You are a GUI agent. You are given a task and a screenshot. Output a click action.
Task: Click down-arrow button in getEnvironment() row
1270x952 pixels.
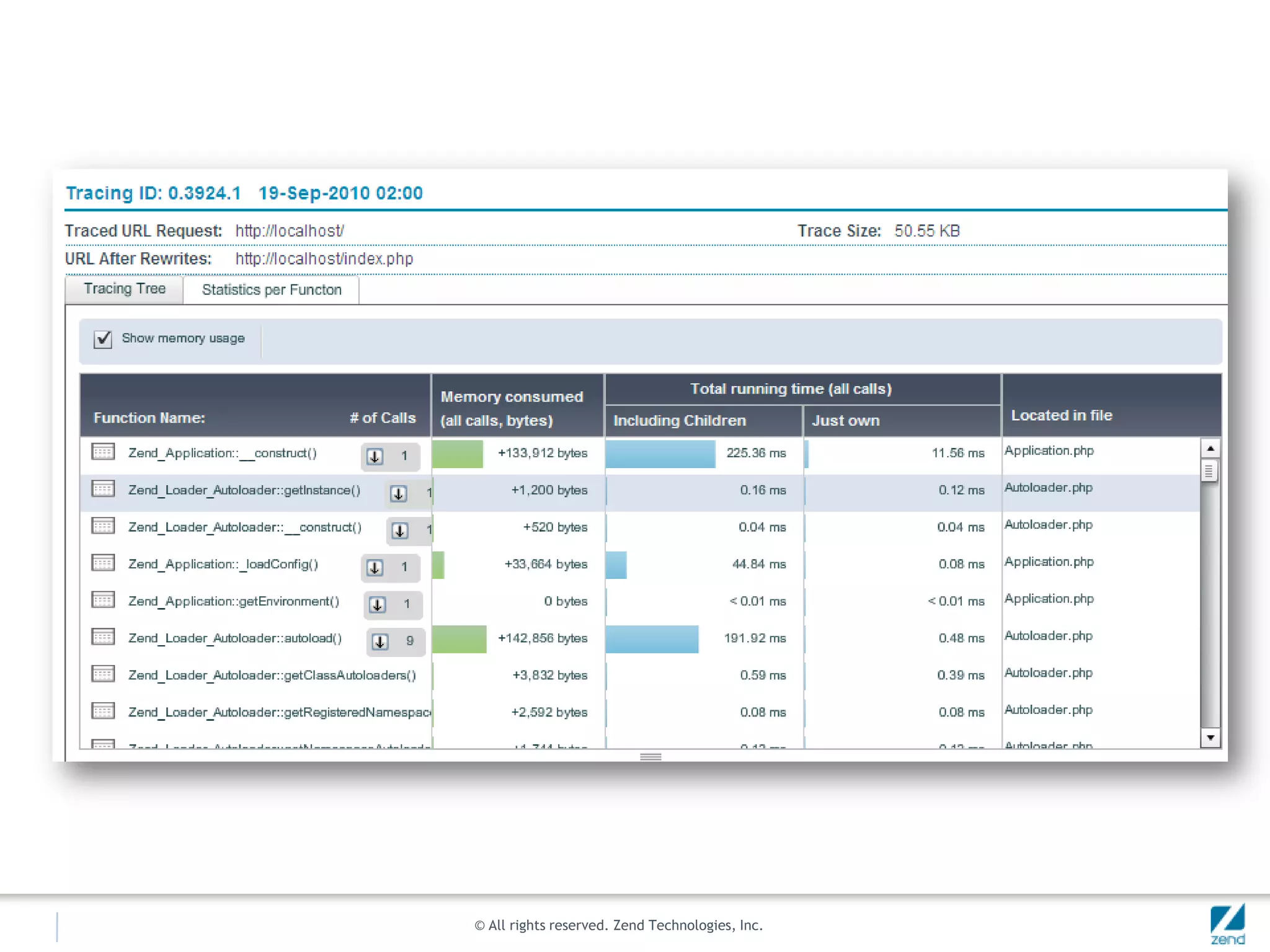click(x=377, y=605)
